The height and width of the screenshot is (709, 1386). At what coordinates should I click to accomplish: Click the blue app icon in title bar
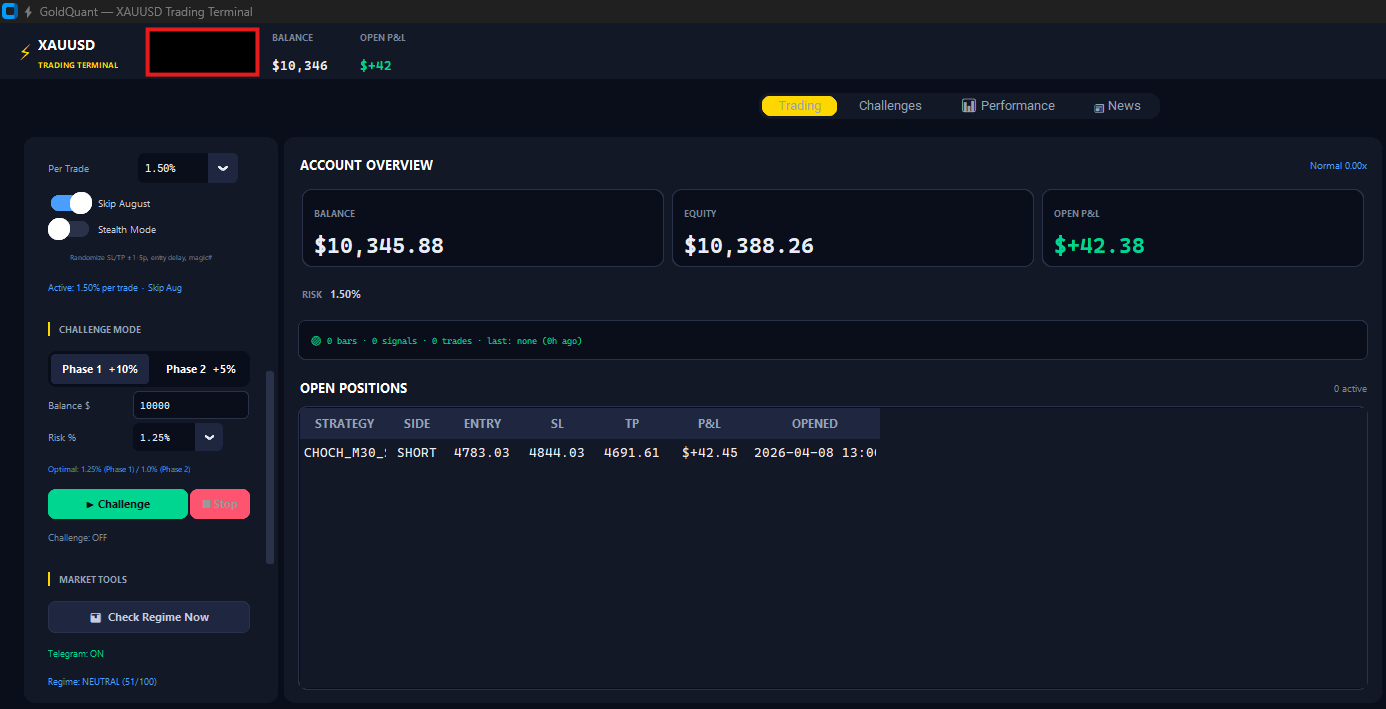coord(10,11)
